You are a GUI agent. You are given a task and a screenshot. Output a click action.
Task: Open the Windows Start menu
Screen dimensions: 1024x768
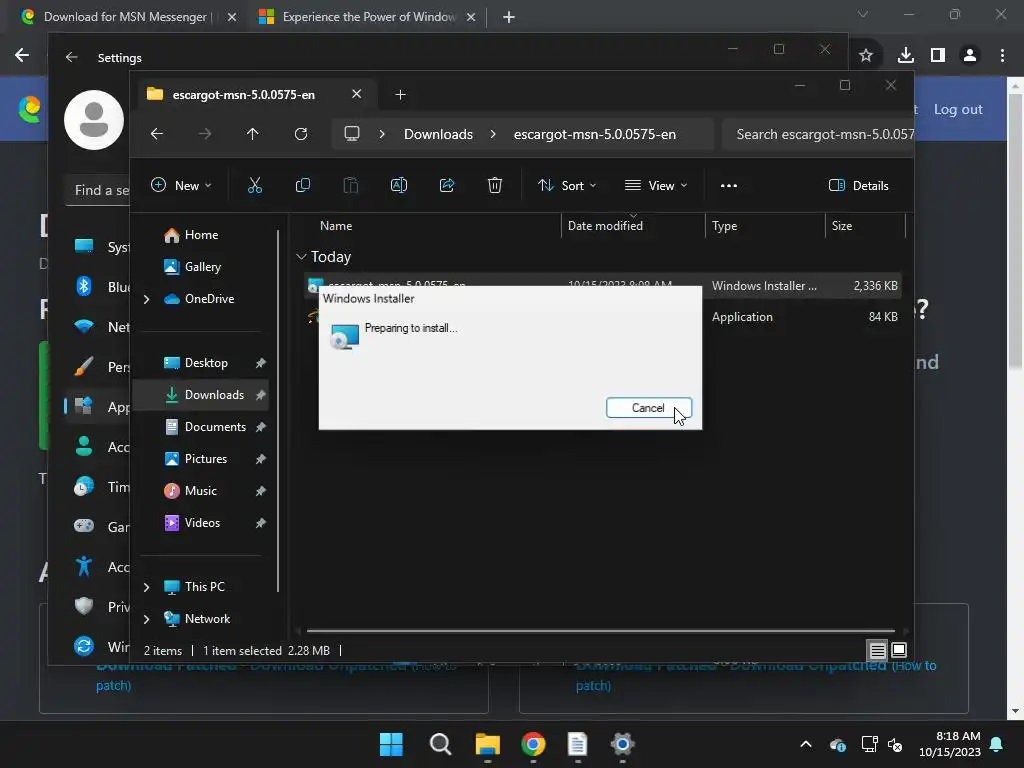391,744
